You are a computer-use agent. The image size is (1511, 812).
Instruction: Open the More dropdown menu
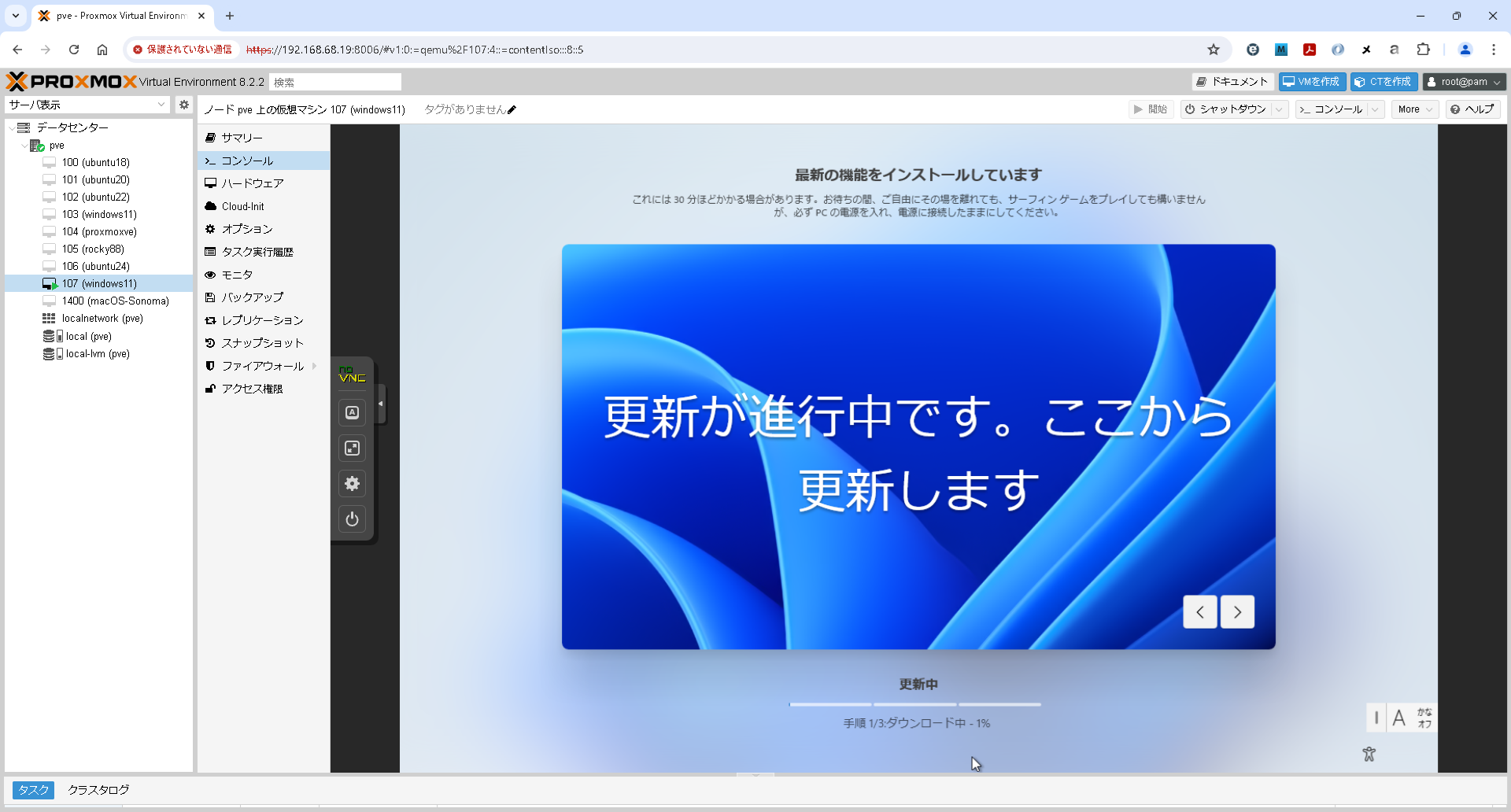pos(1415,109)
